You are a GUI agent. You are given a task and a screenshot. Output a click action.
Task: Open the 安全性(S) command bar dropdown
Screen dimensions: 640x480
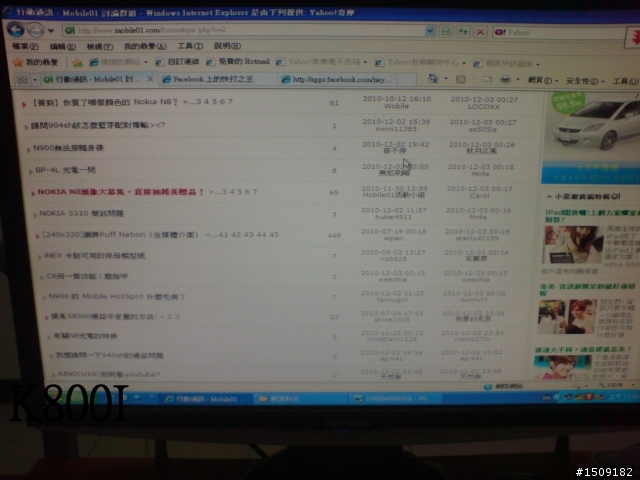(x=585, y=81)
